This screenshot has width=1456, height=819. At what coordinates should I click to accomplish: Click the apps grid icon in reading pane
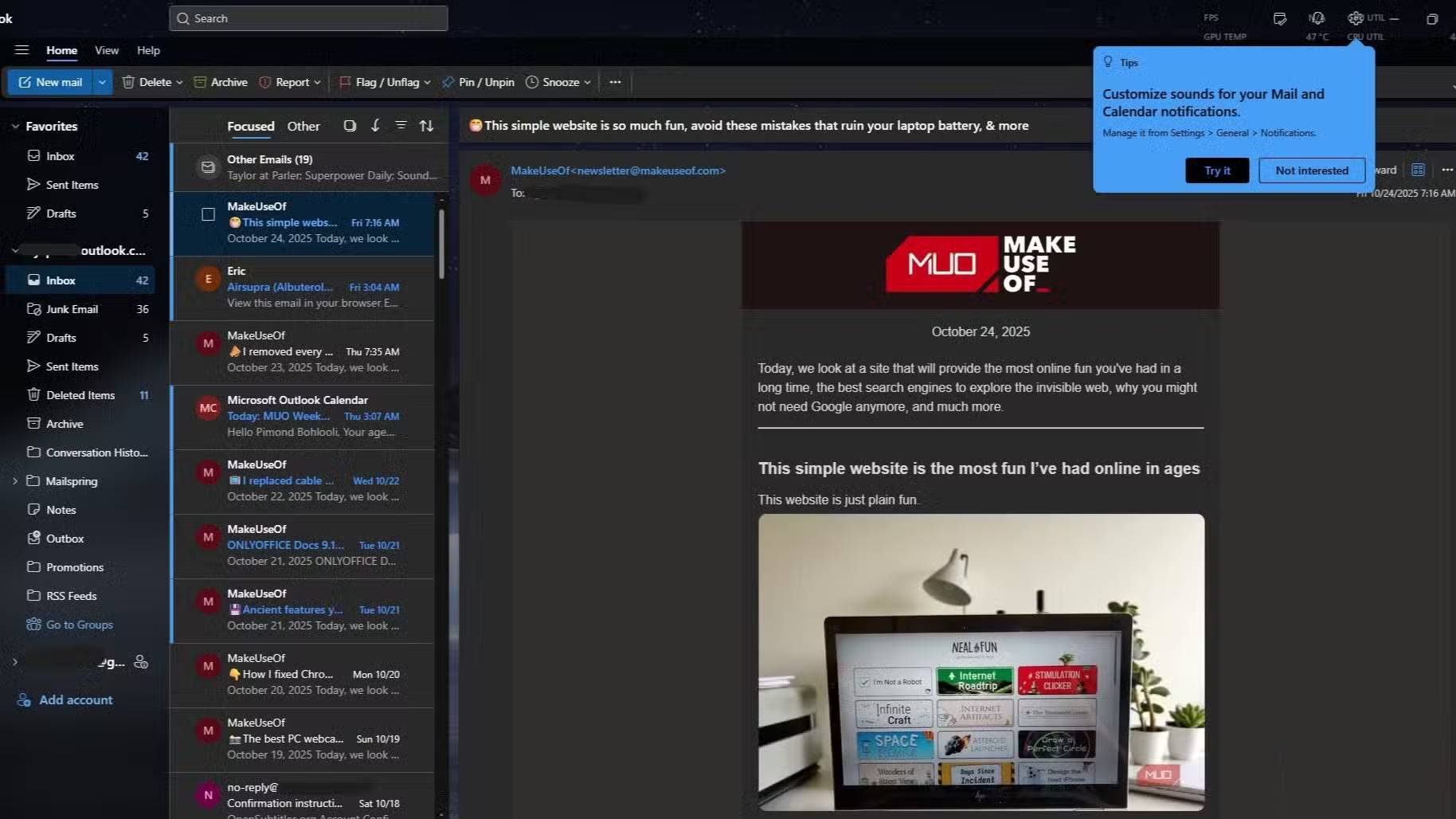click(x=1418, y=170)
